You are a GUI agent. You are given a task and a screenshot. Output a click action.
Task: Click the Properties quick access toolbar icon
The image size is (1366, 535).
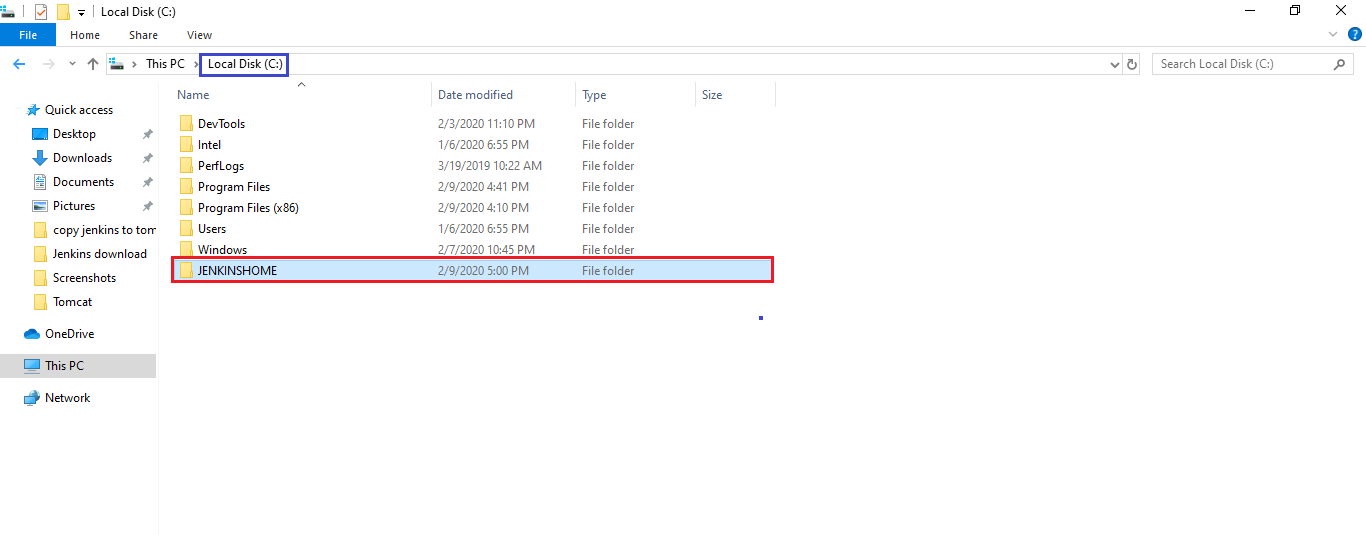[x=41, y=12]
